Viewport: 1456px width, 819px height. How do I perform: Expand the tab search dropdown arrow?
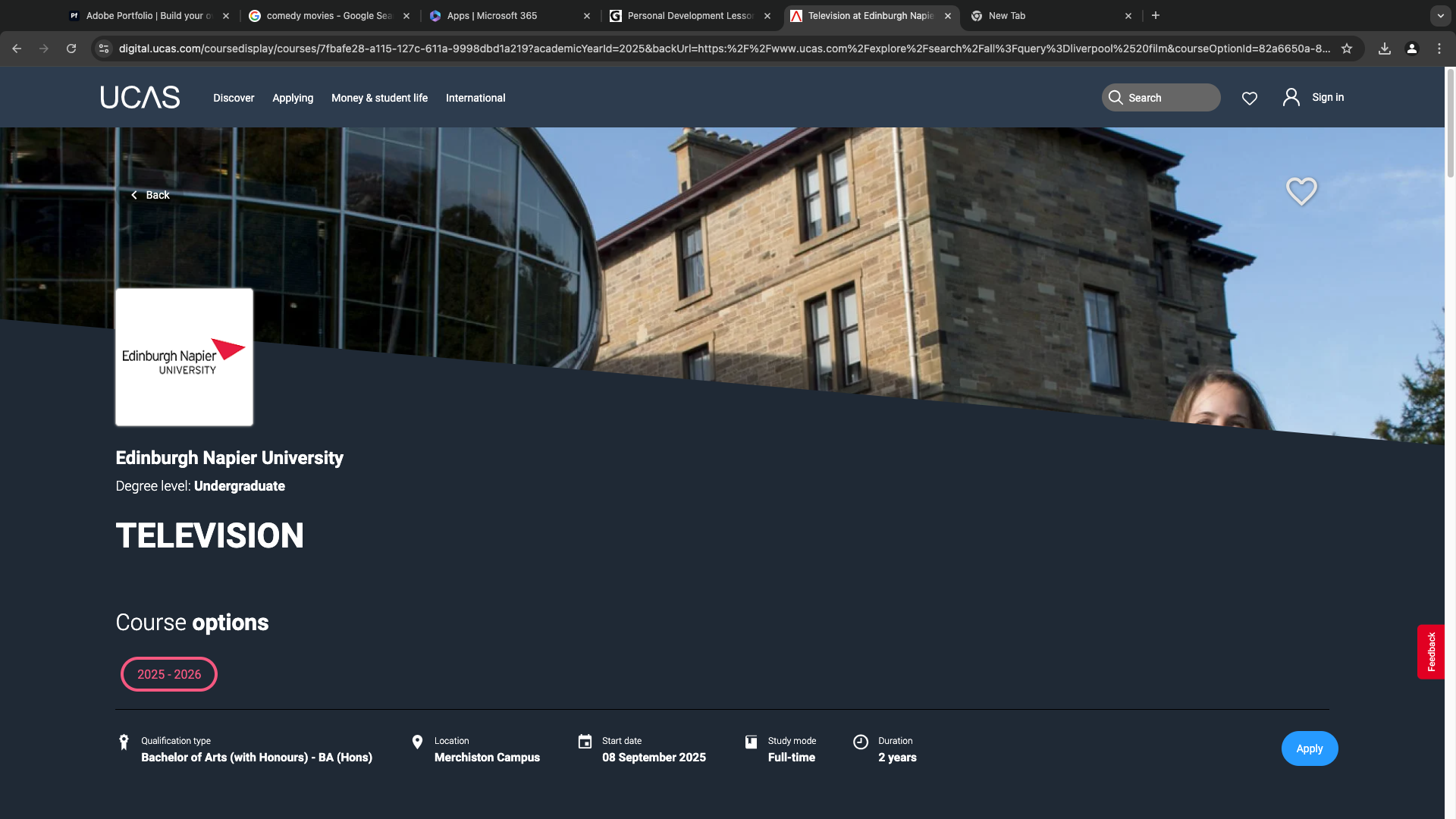[1440, 15]
